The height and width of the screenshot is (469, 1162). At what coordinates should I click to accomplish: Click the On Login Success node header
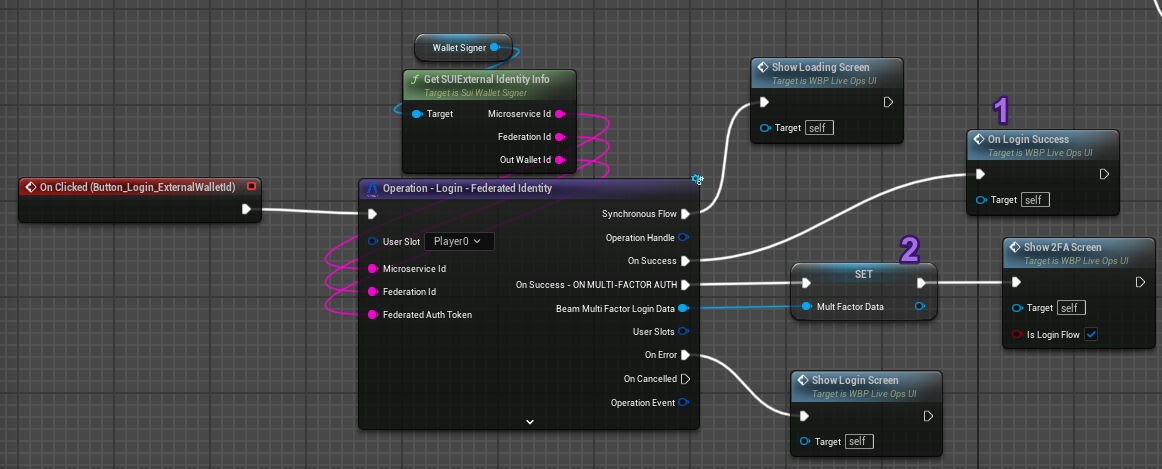click(1028, 140)
